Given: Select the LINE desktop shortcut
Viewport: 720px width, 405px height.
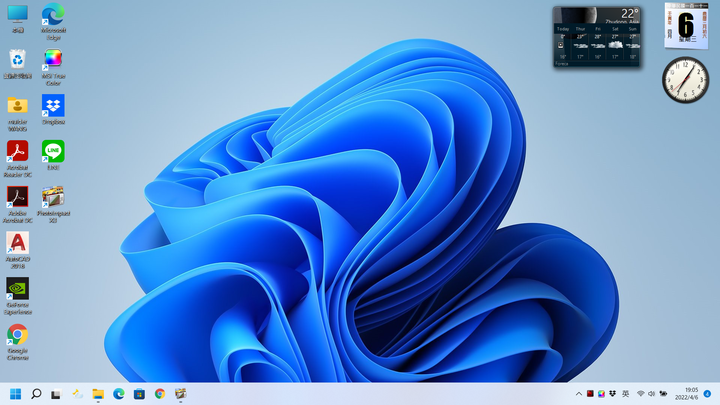Looking at the screenshot, I should (53, 155).
